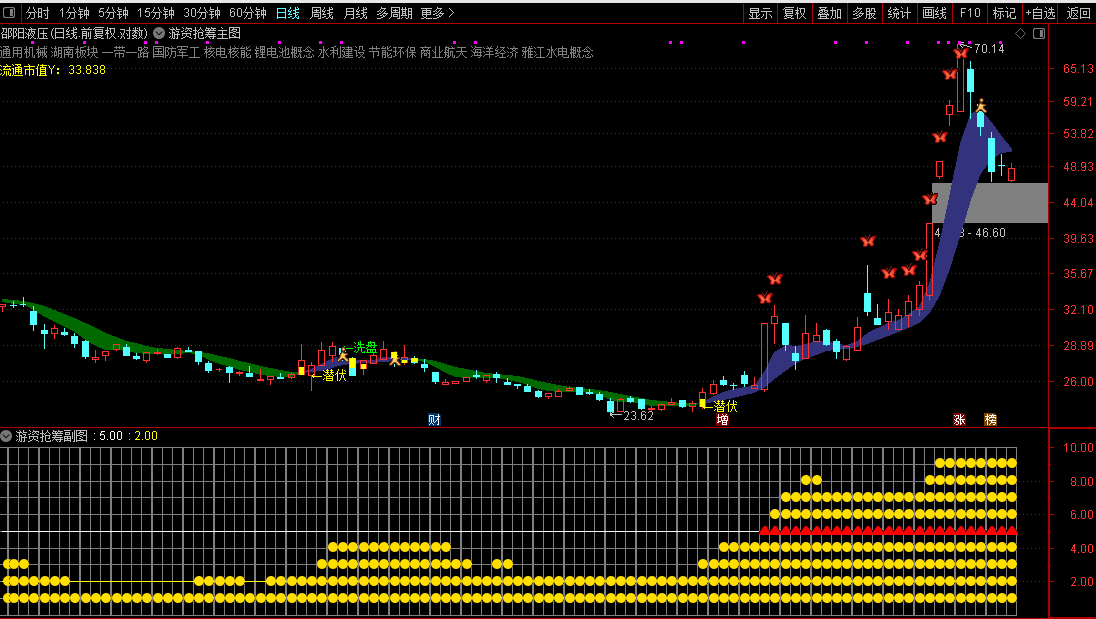Click the 一带一路 concept tag

tap(125, 52)
